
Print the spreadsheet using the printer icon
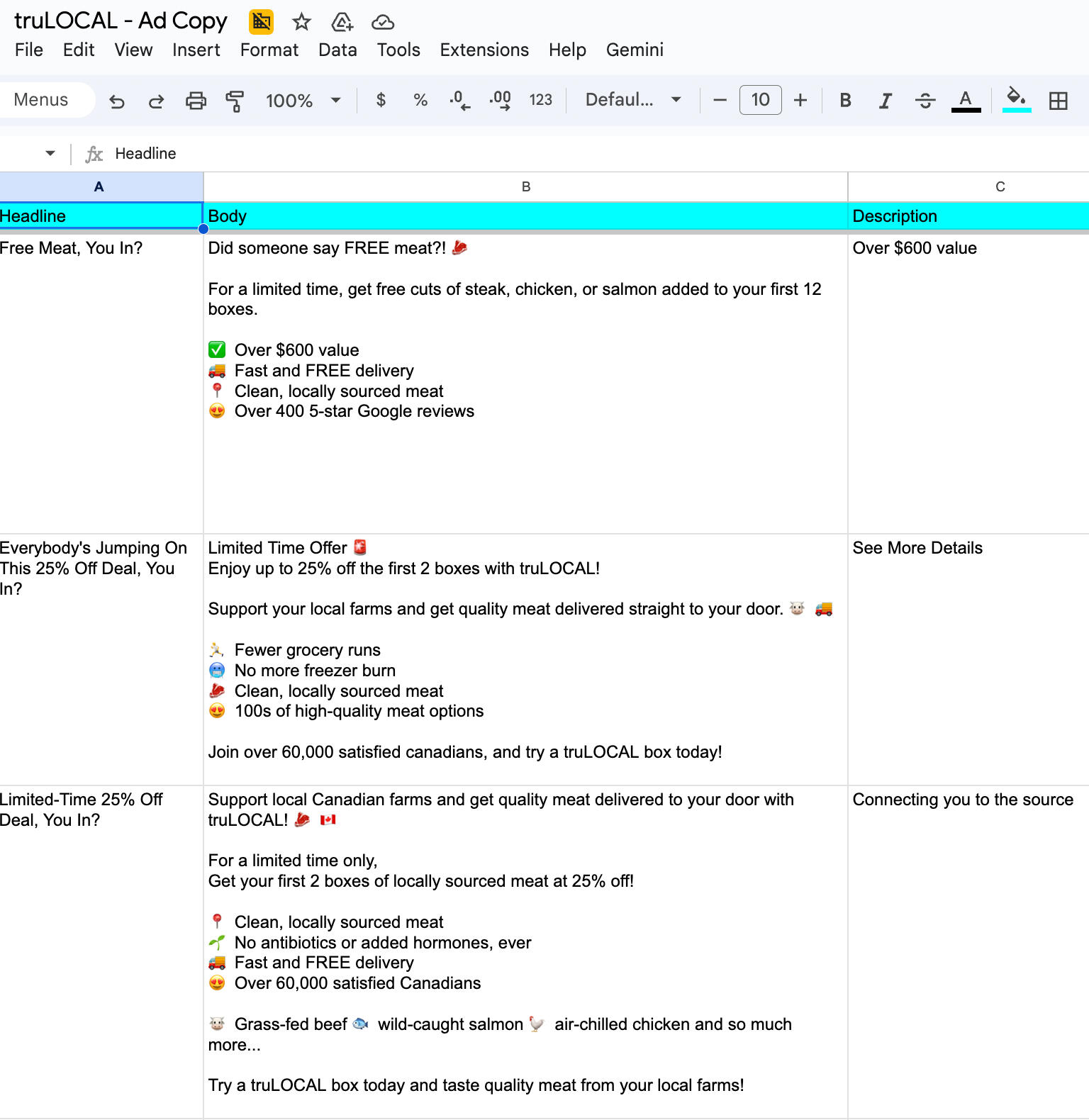pyautogui.click(x=196, y=101)
